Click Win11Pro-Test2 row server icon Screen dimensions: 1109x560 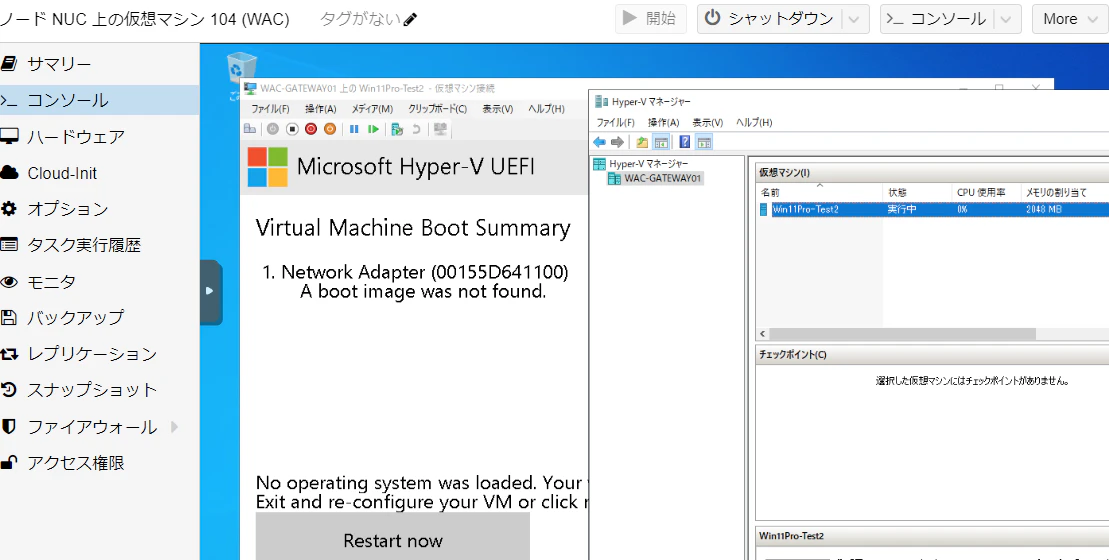(x=764, y=209)
